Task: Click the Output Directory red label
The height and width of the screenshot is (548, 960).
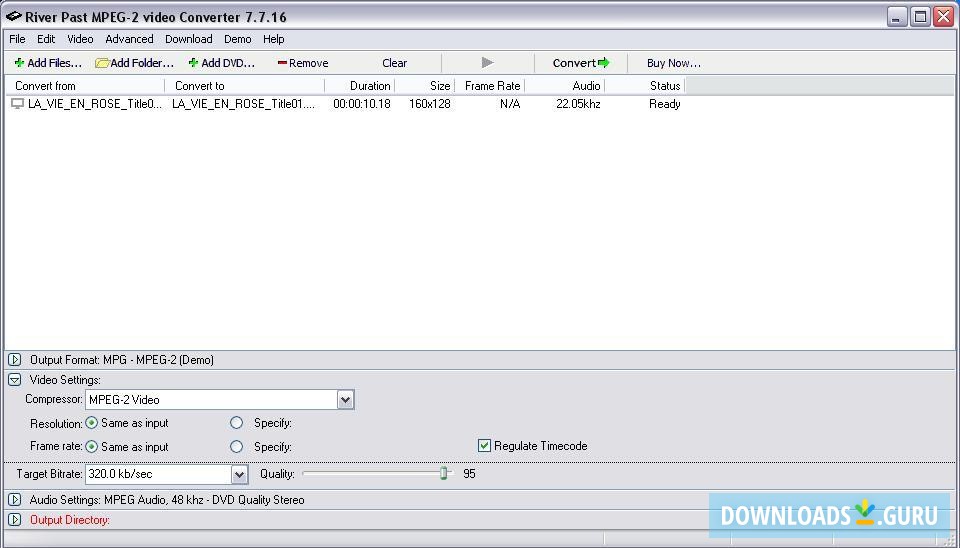Action: coord(70,520)
